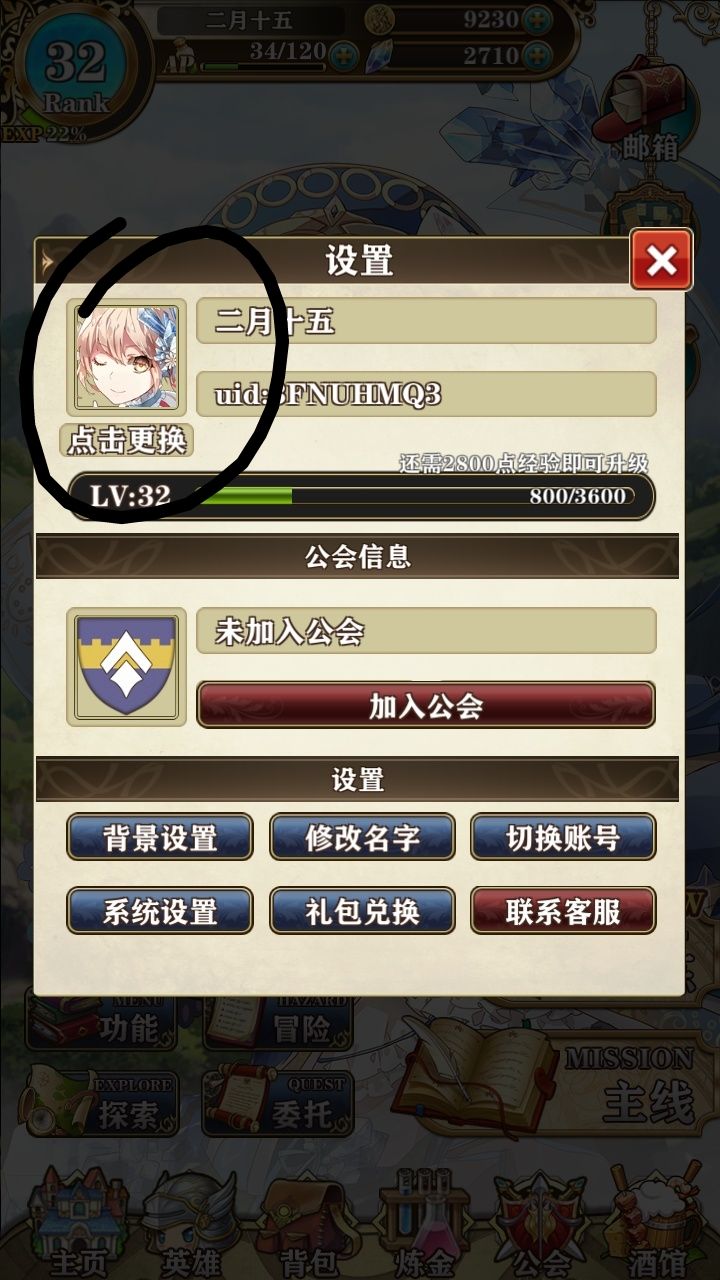Open 系统设置 system settings
This screenshot has height=1280, width=720.
(x=160, y=911)
